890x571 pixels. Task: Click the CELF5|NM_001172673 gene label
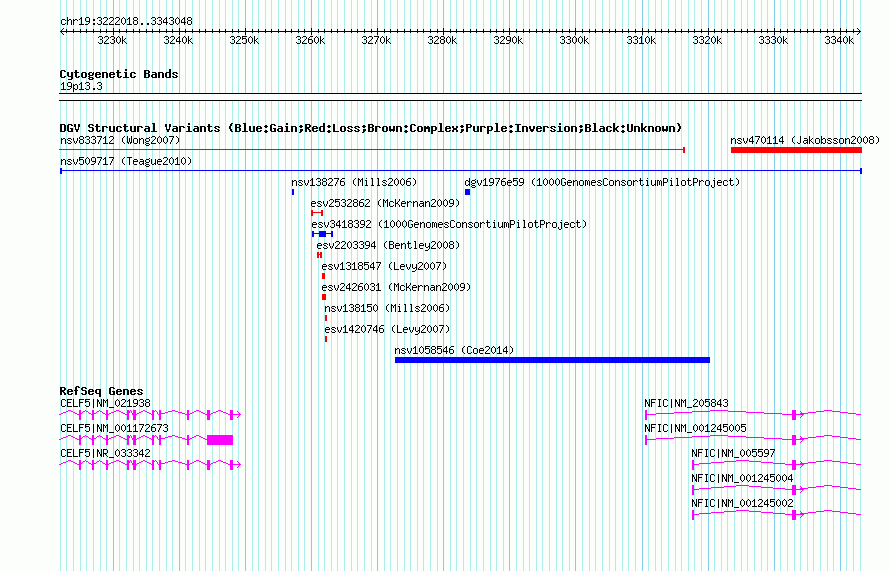pyautogui.click(x=114, y=428)
